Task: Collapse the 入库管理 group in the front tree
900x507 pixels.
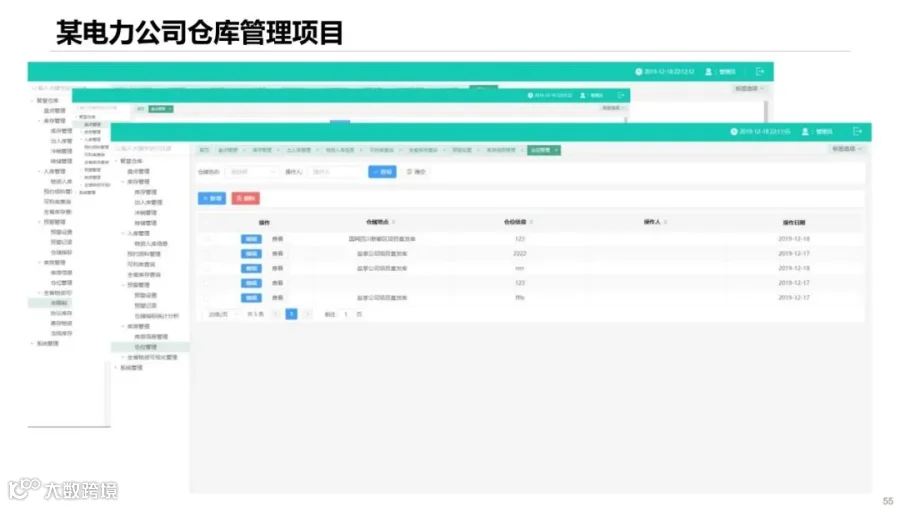Action: coord(123,234)
